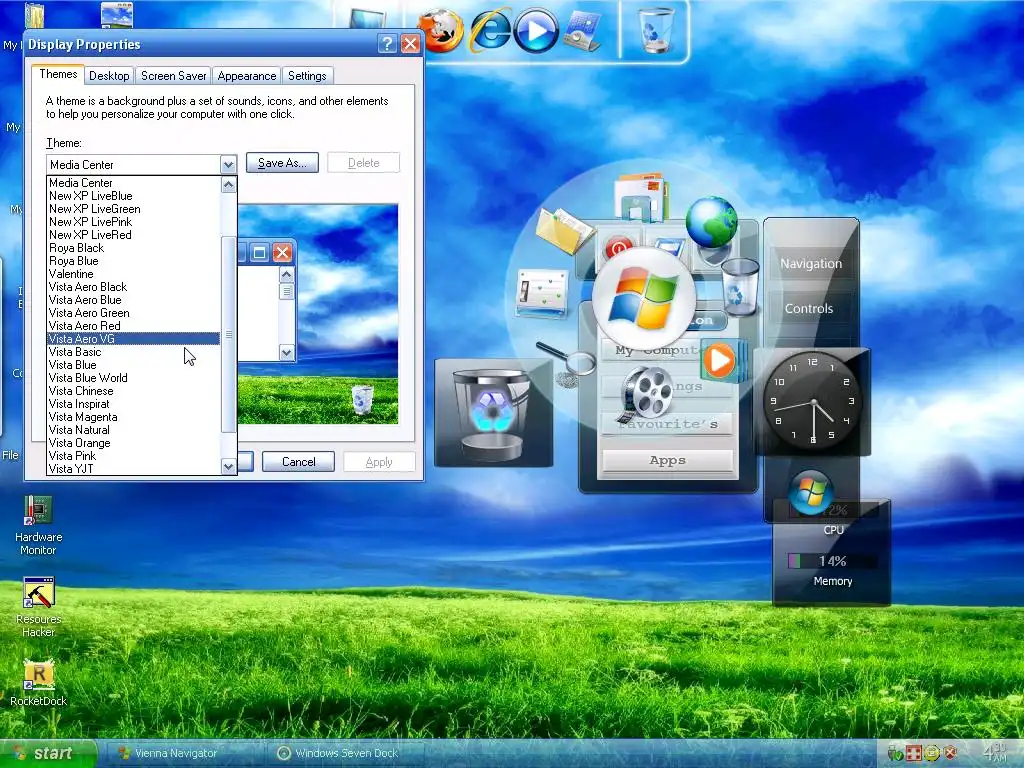Viewport: 1024px width, 768px height.
Task: Click the magnifying glass search icon
Action: pos(568,361)
